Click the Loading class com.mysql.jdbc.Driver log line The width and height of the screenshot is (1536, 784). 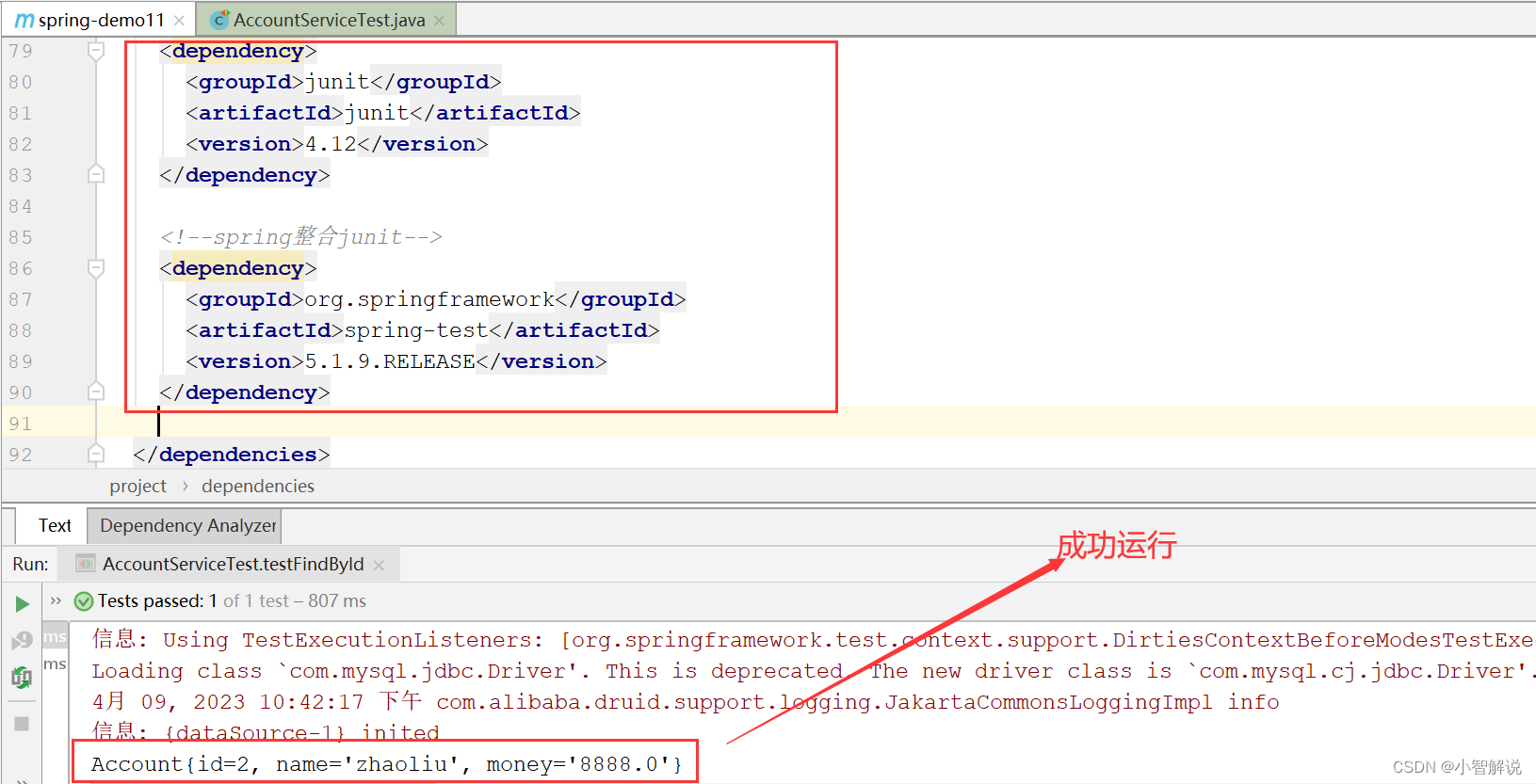(x=813, y=671)
